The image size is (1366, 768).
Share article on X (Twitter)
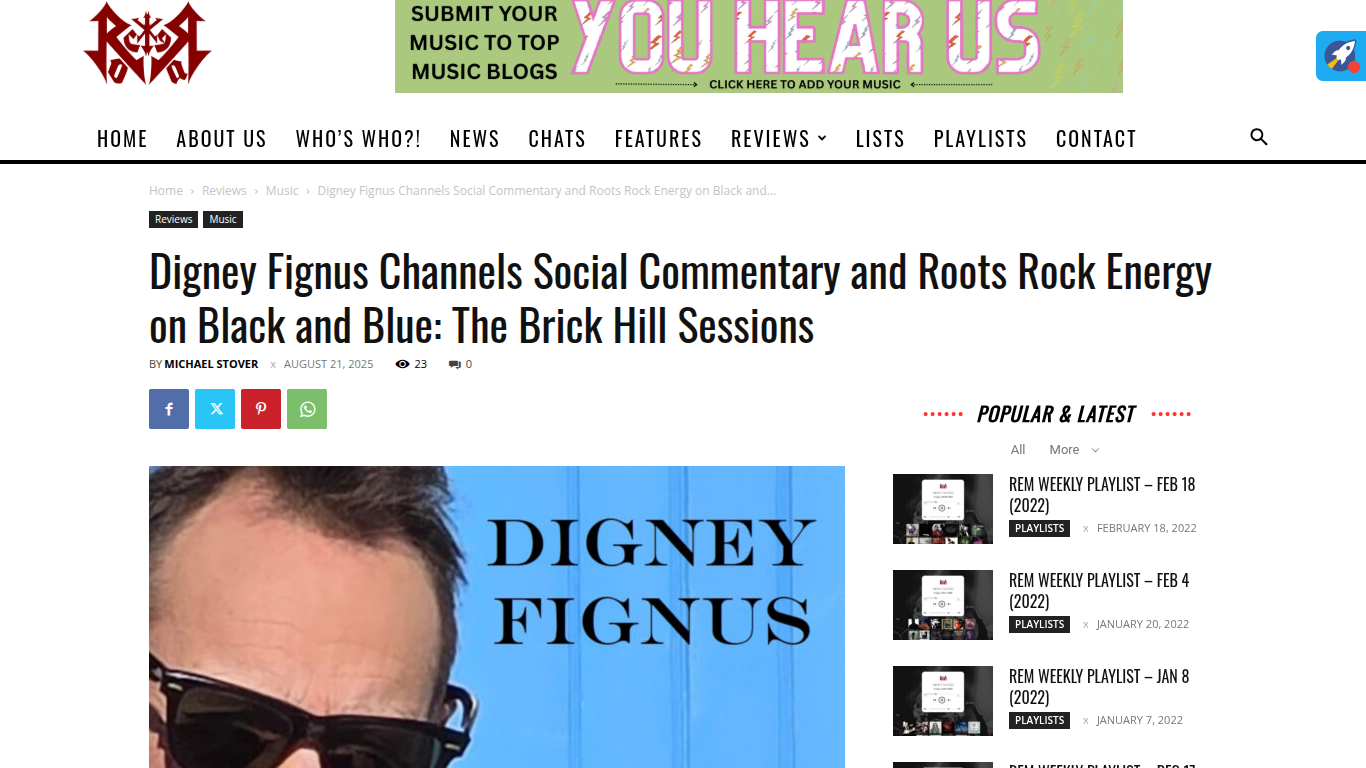click(215, 409)
